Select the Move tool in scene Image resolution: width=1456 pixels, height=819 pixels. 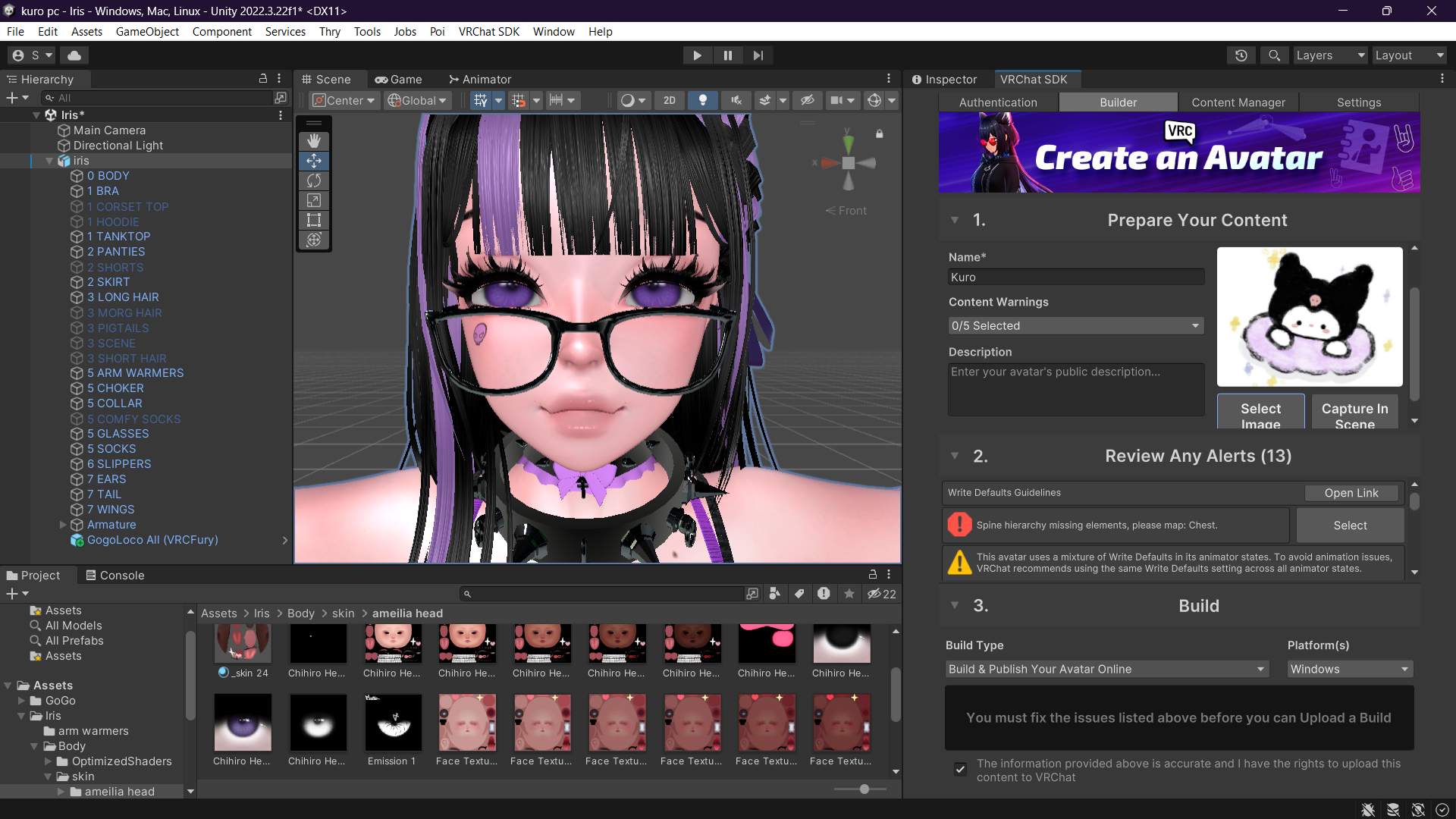(x=314, y=161)
